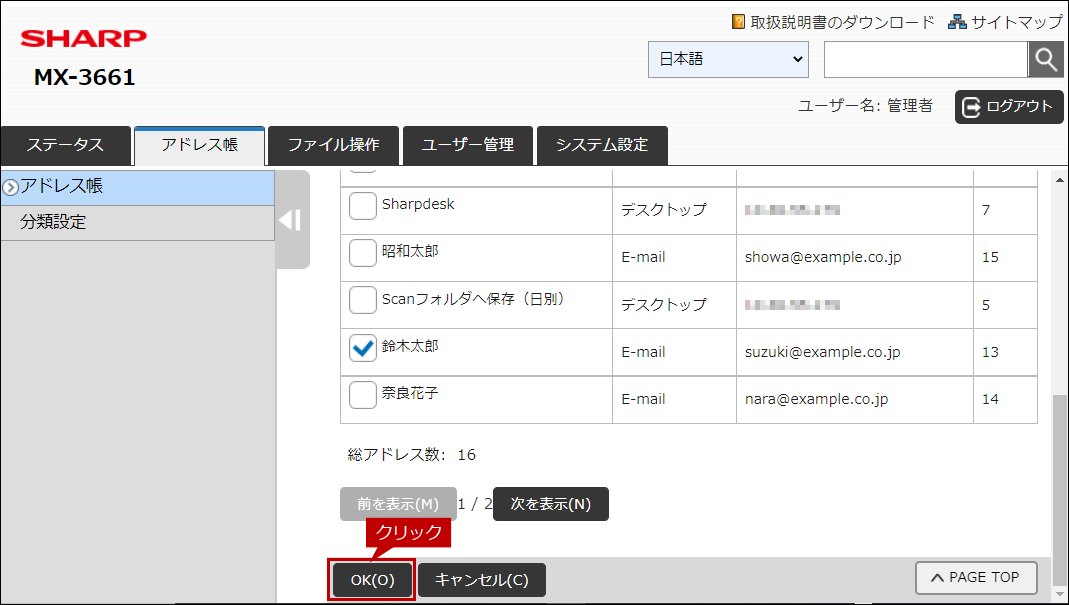The image size is (1069, 605).
Task: Click E-mail in 奈良花子 row
Action: pyautogui.click(x=643, y=399)
